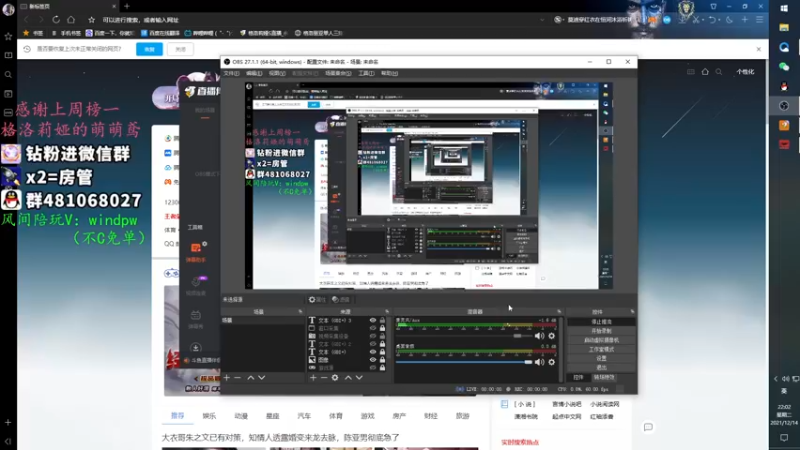Open OBS 设置 settings

601,358
